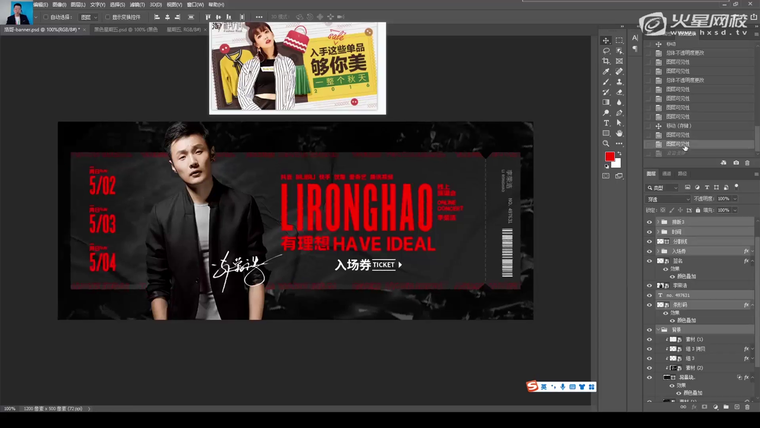Select the Crop tool
Viewport: 760px width, 428px height.
(606, 61)
